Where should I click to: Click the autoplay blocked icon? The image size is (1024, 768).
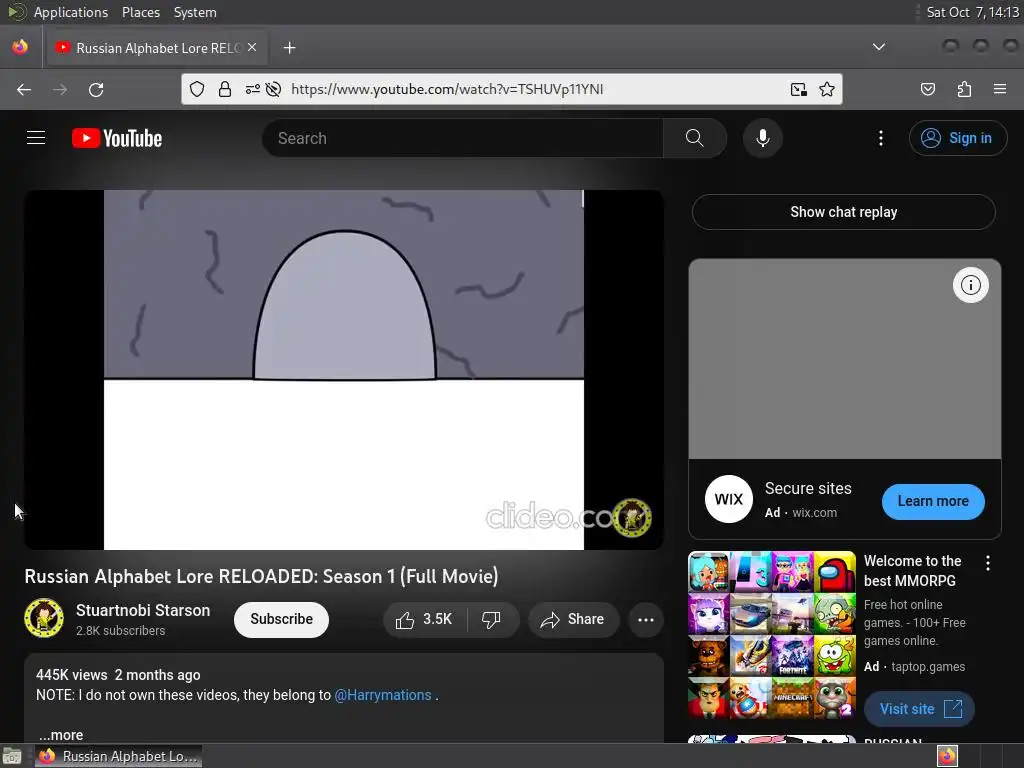click(x=274, y=89)
